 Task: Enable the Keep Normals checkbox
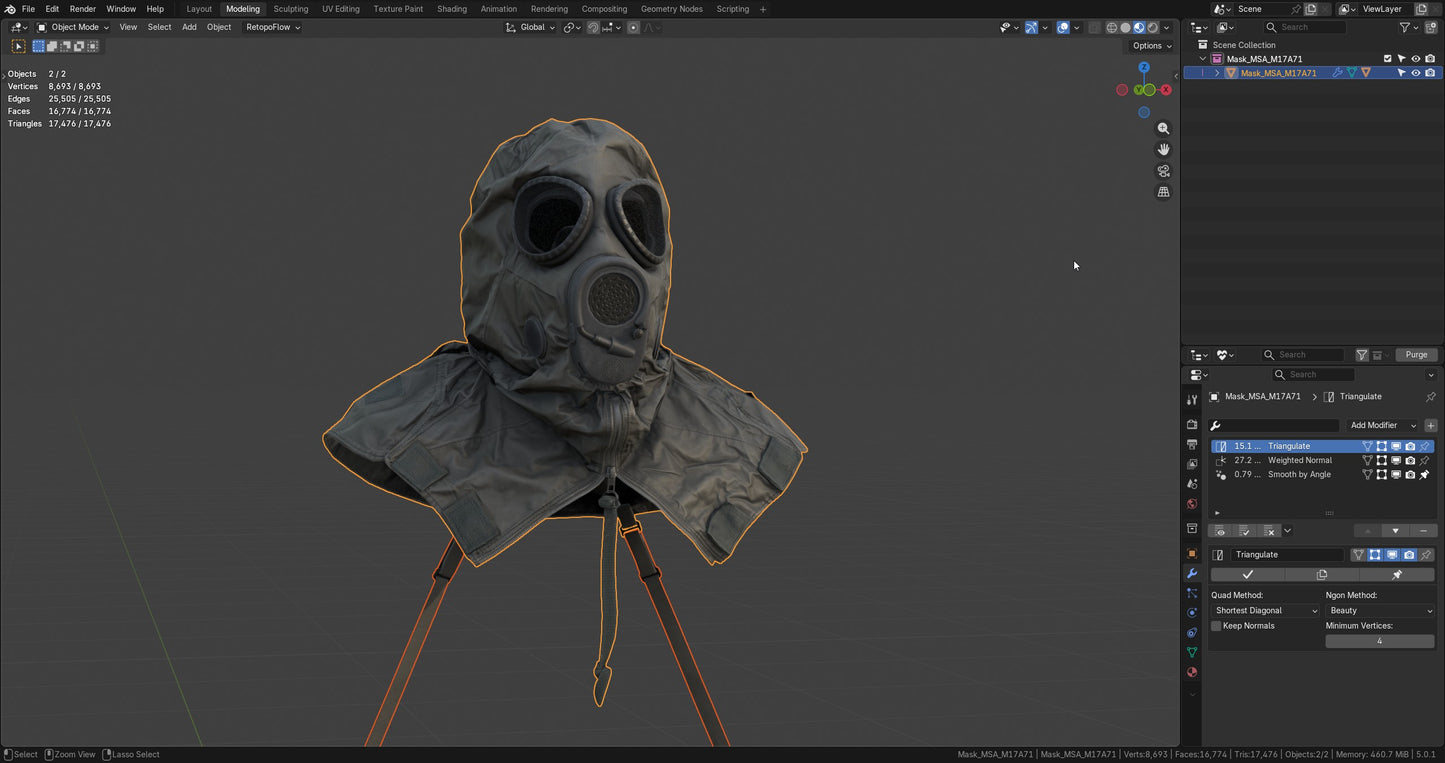pyautogui.click(x=1217, y=626)
